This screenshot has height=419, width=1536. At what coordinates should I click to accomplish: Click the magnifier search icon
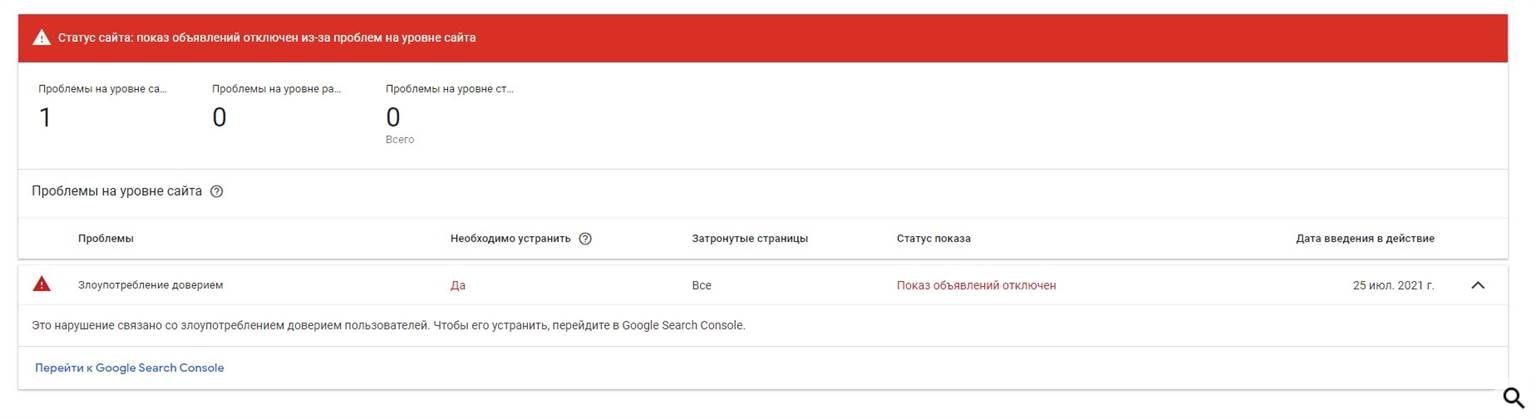coord(1514,397)
